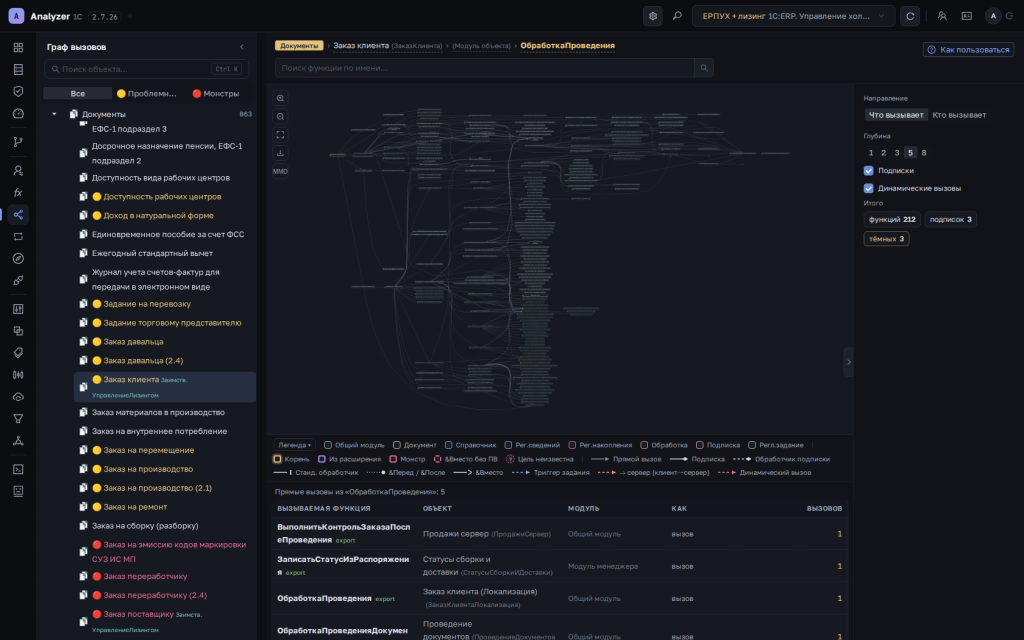Set graph depth to 3
The height and width of the screenshot is (640, 1024).
897,153
